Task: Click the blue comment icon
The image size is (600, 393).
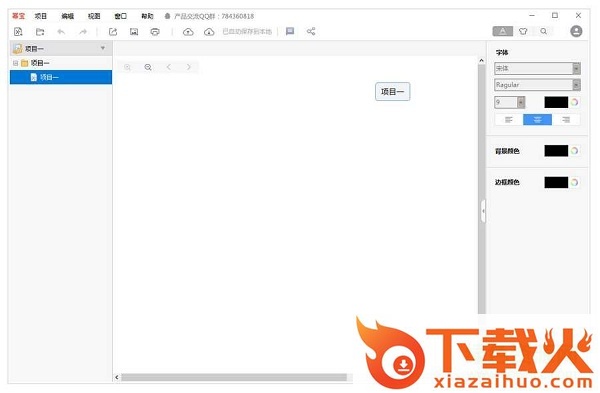Action: point(290,31)
